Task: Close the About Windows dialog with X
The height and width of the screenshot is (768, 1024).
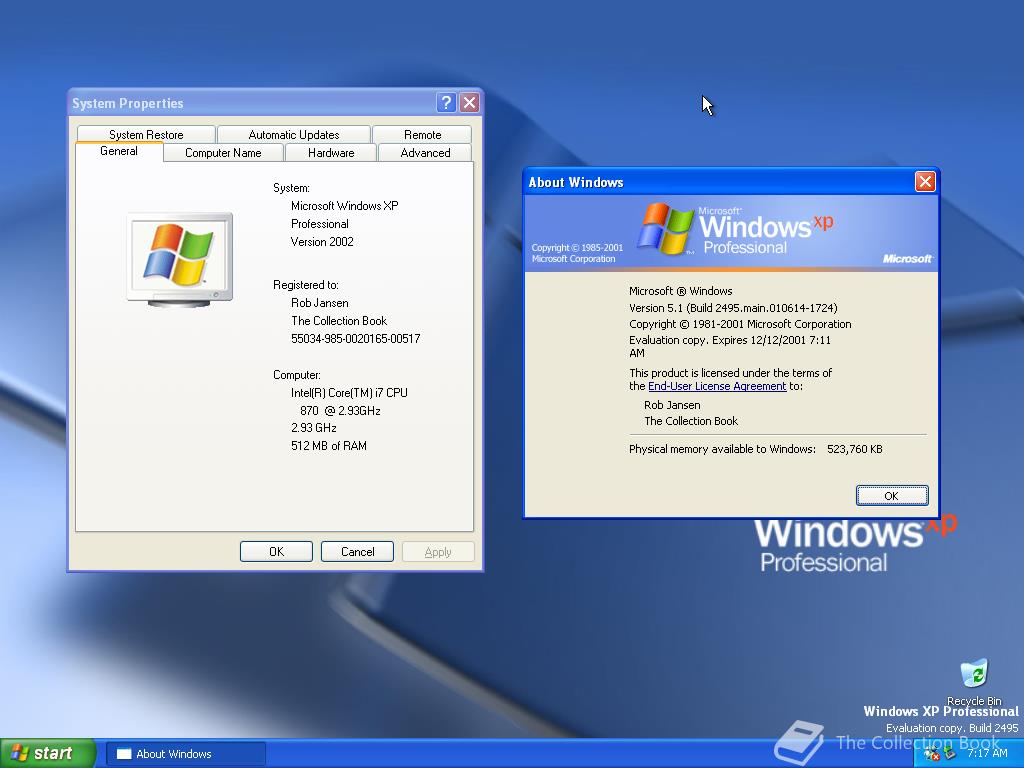Action: point(925,182)
